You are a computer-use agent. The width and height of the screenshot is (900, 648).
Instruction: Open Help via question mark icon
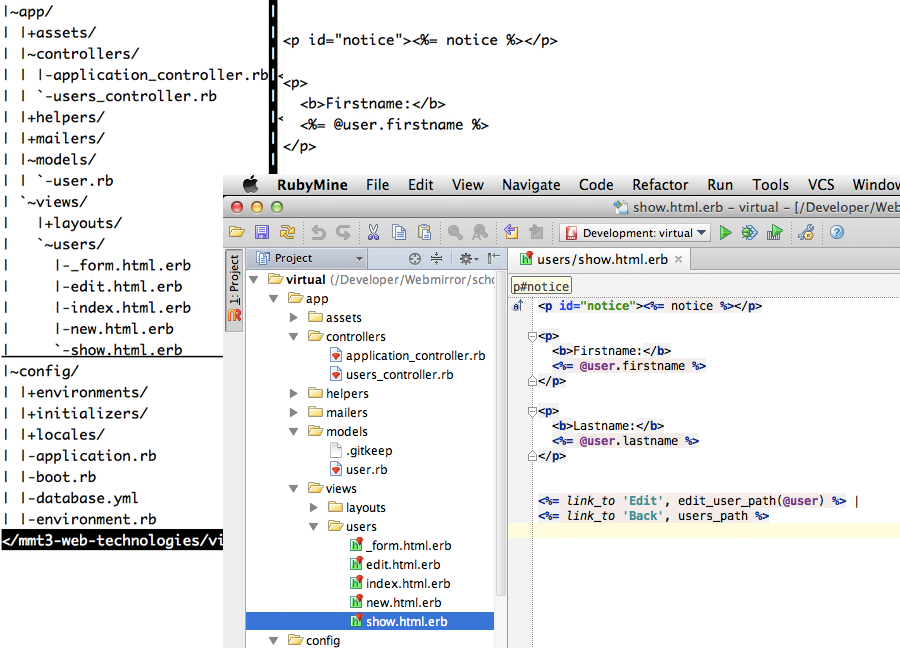(x=837, y=232)
